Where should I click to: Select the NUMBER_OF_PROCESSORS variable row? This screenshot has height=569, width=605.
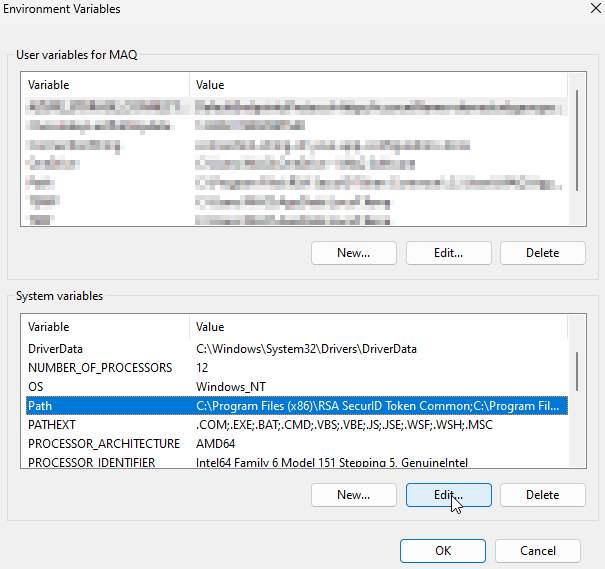click(100, 368)
